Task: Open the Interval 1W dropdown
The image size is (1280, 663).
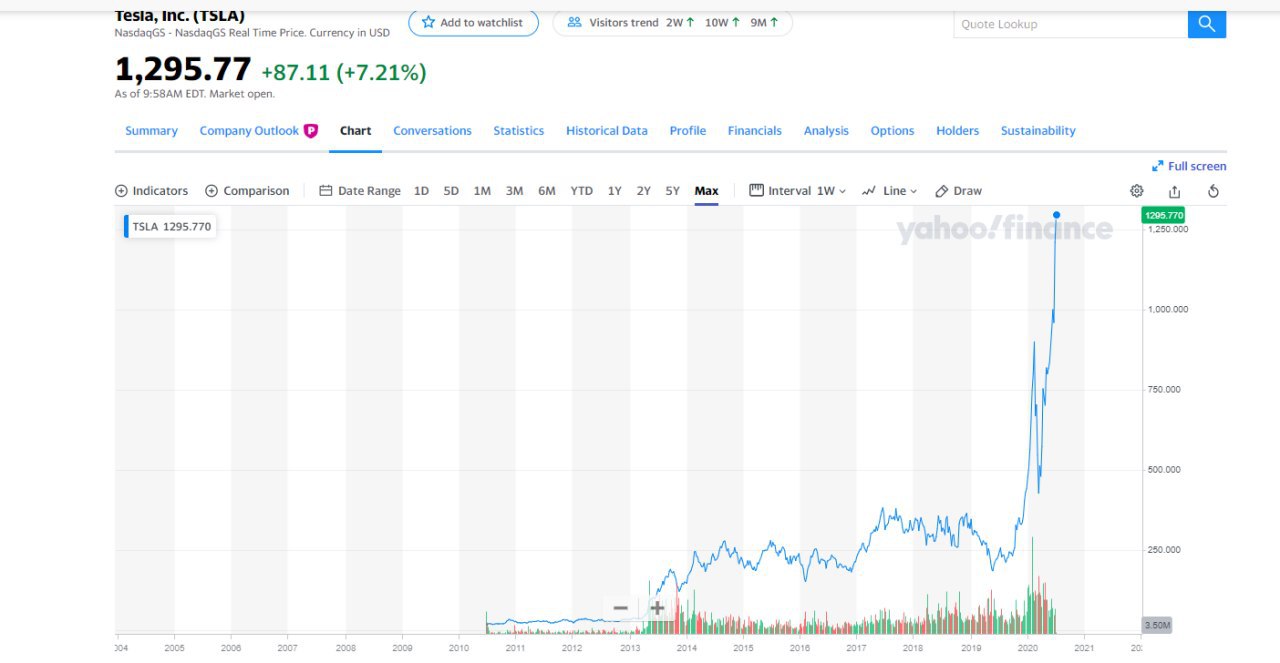Action: pyautogui.click(x=798, y=191)
